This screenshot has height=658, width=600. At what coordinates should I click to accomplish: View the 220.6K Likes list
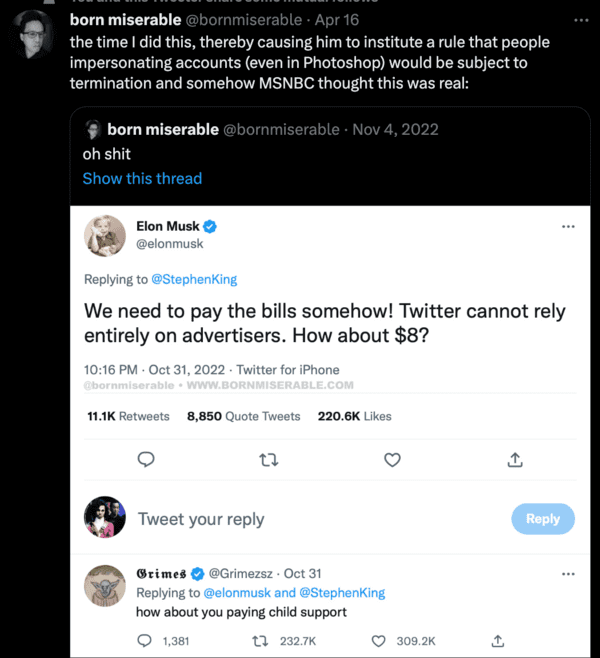(x=355, y=416)
